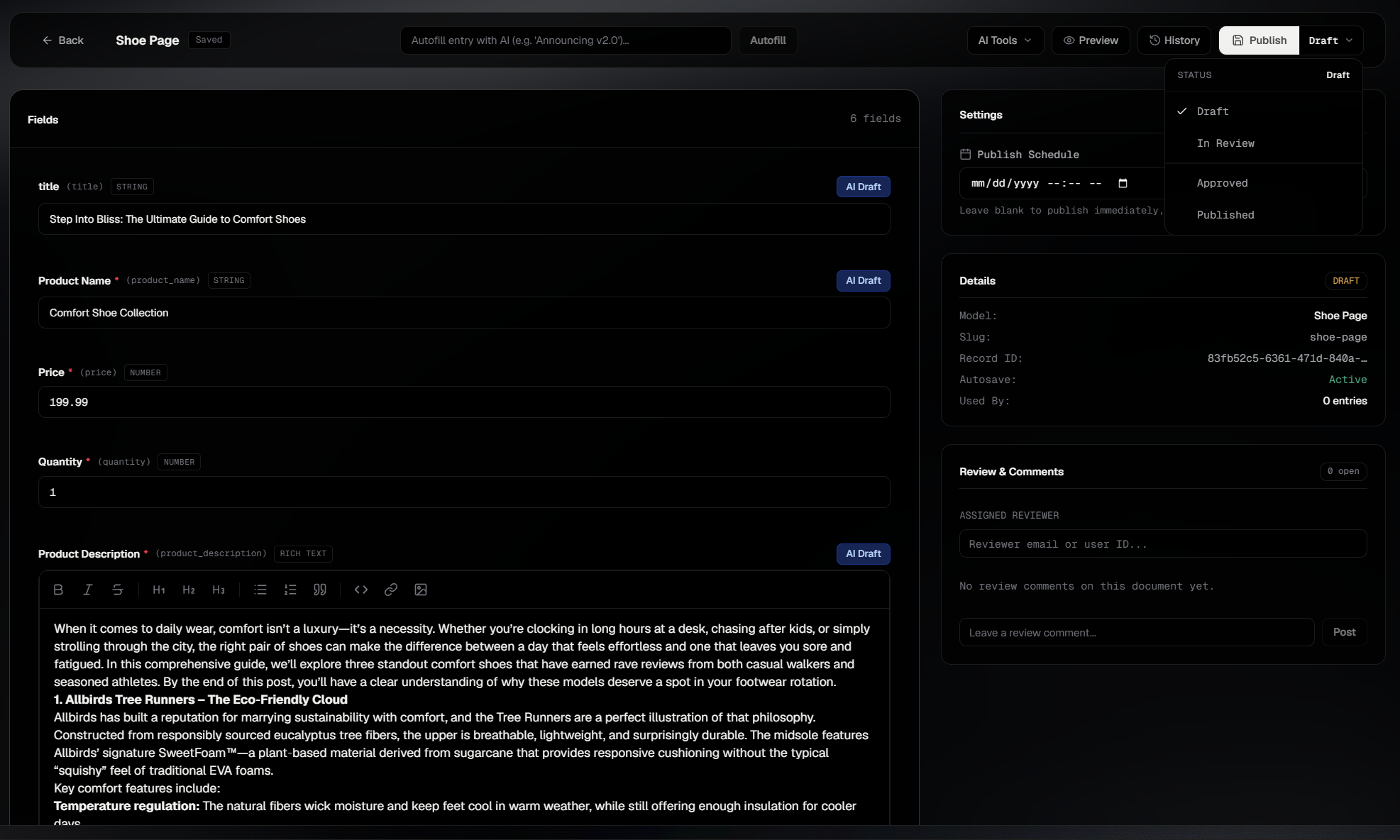Apply Heading 1 style in editor toolbar

(159, 590)
